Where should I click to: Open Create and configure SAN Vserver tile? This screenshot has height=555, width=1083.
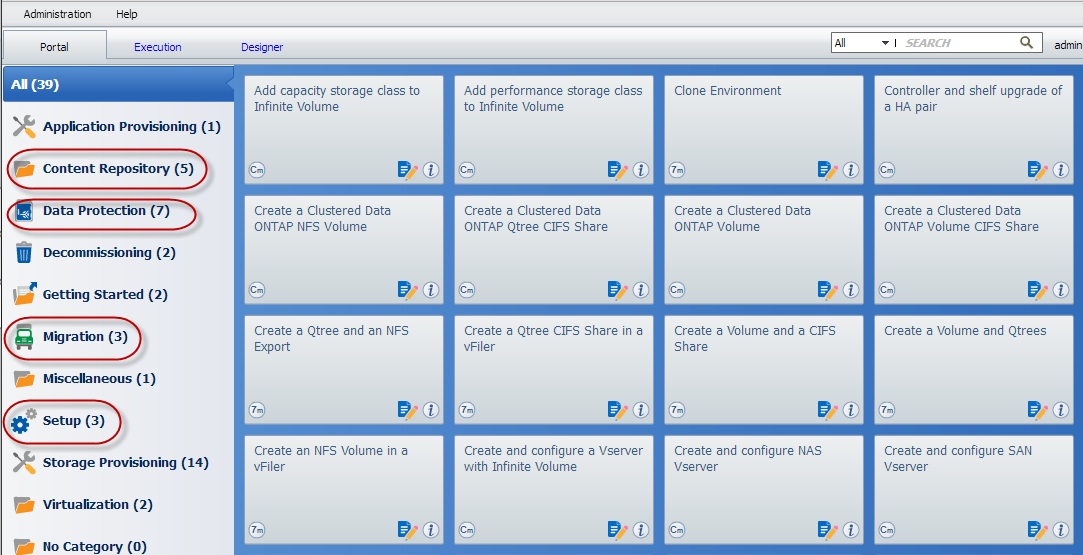[974, 490]
